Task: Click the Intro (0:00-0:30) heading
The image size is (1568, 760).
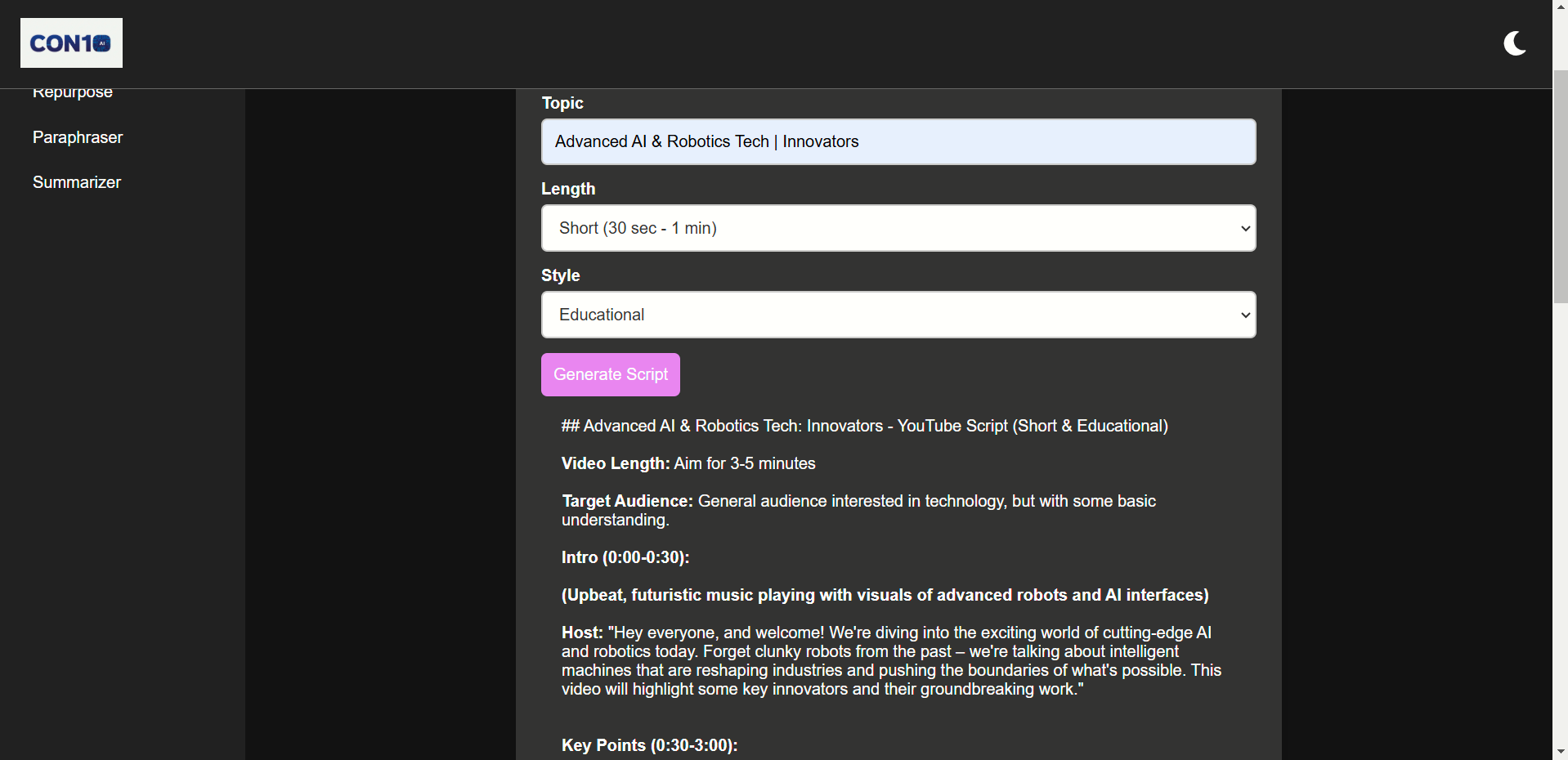Action: pyautogui.click(x=625, y=557)
